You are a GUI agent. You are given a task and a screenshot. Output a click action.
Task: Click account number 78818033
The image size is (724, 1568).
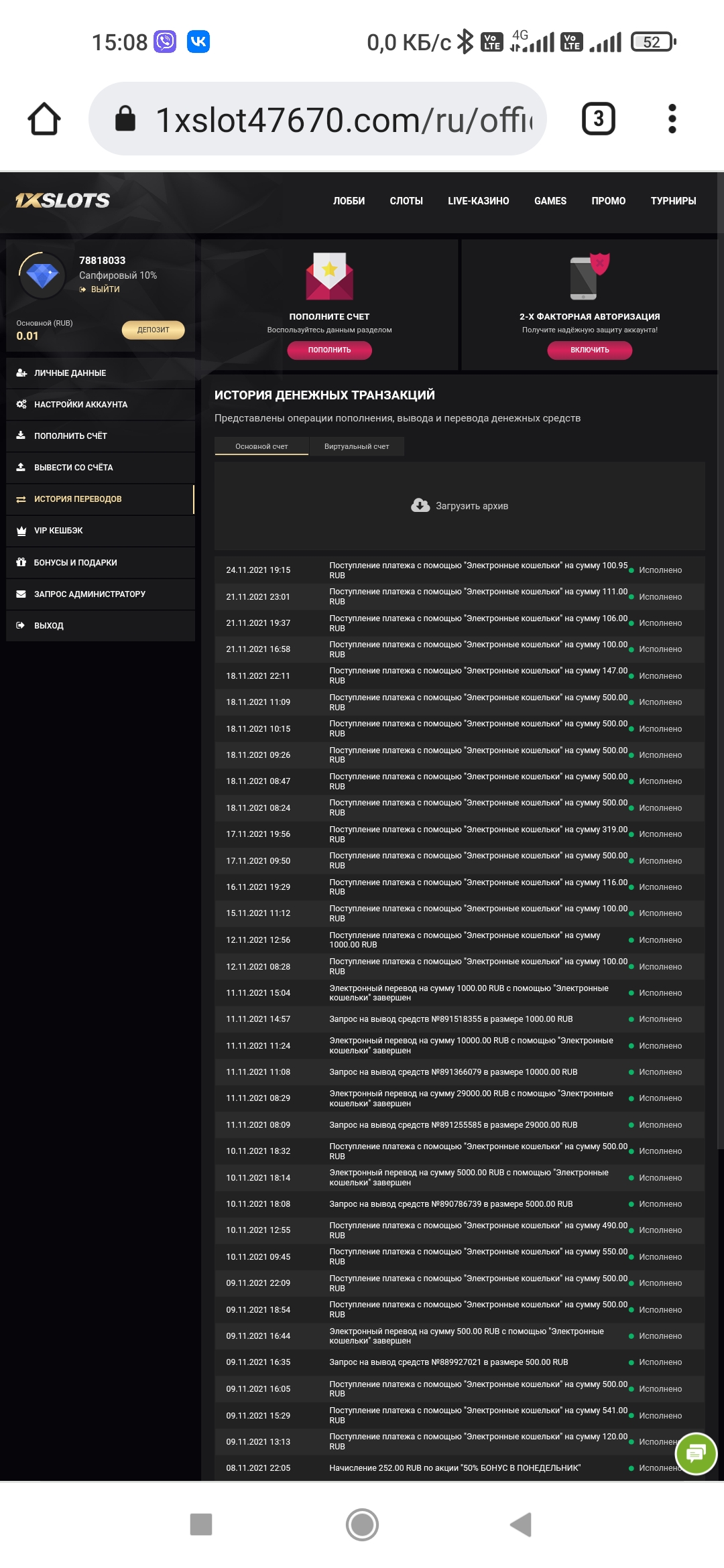[x=102, y=261]
